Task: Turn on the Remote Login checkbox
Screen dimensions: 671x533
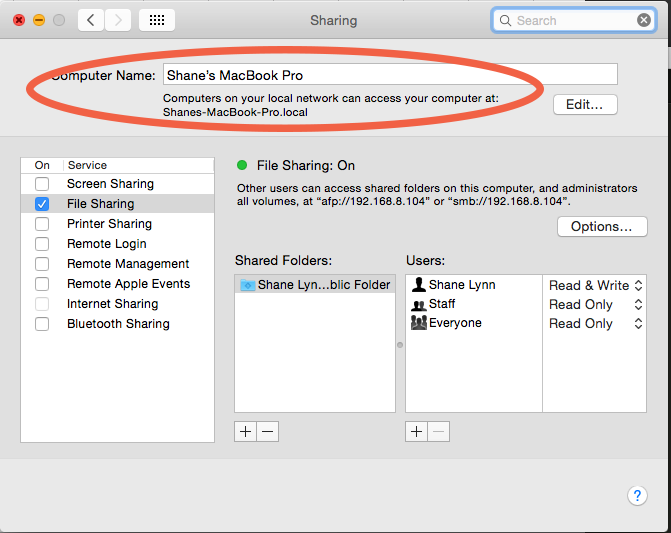Action: 42,244
